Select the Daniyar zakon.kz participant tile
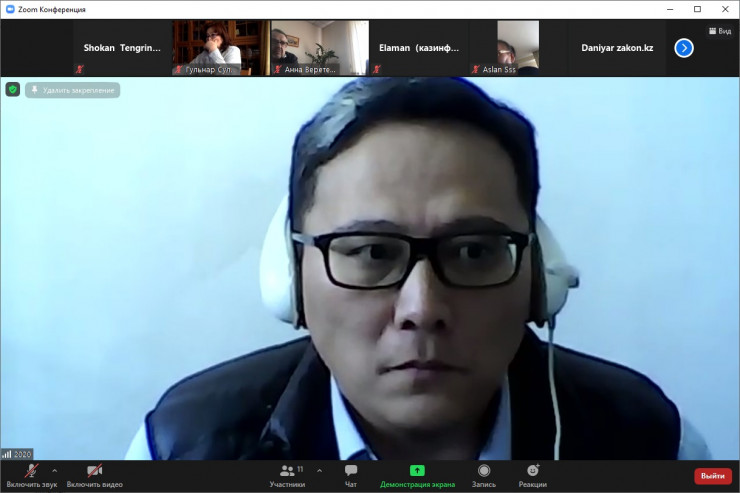This screenshot has width=740, height=493. pos(617,47)
